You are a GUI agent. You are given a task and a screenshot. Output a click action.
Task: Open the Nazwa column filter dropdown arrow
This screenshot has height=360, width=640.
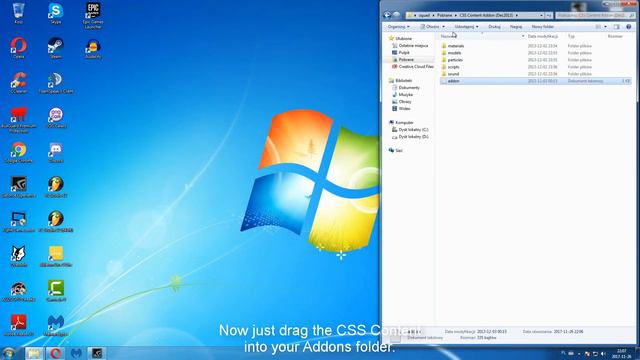point(523,36)
